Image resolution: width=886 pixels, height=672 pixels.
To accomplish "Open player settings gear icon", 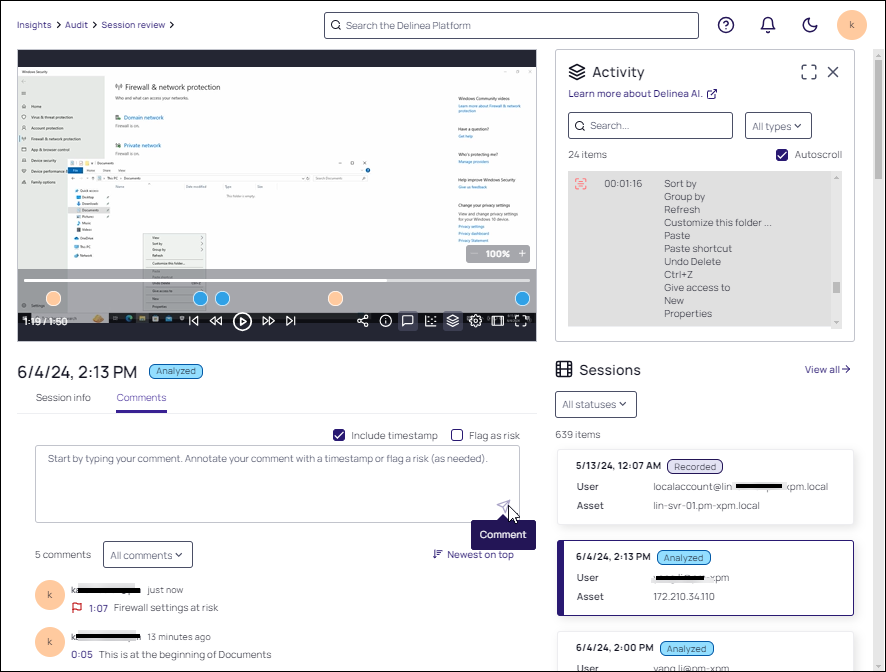I will coord(475,321).
